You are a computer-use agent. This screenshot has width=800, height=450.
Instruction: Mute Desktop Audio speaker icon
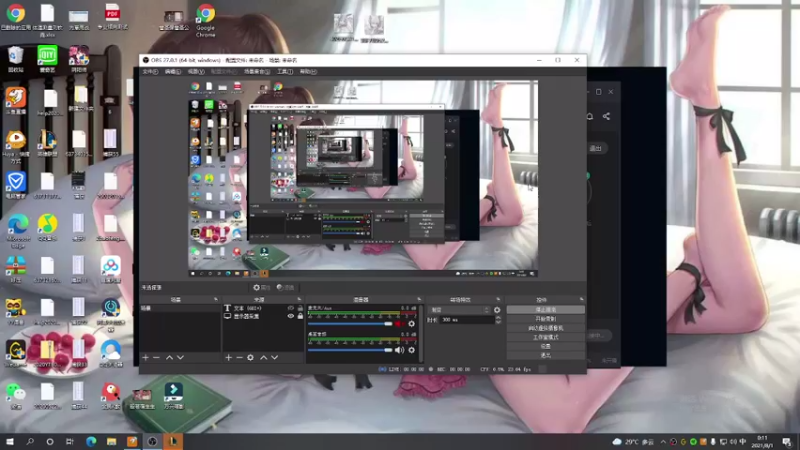click(399, 350)
